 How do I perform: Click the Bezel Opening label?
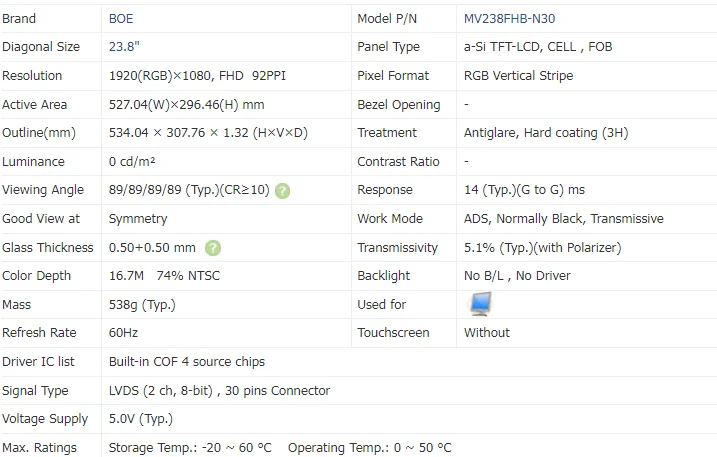pyautogui.click(x=399, y=105)
